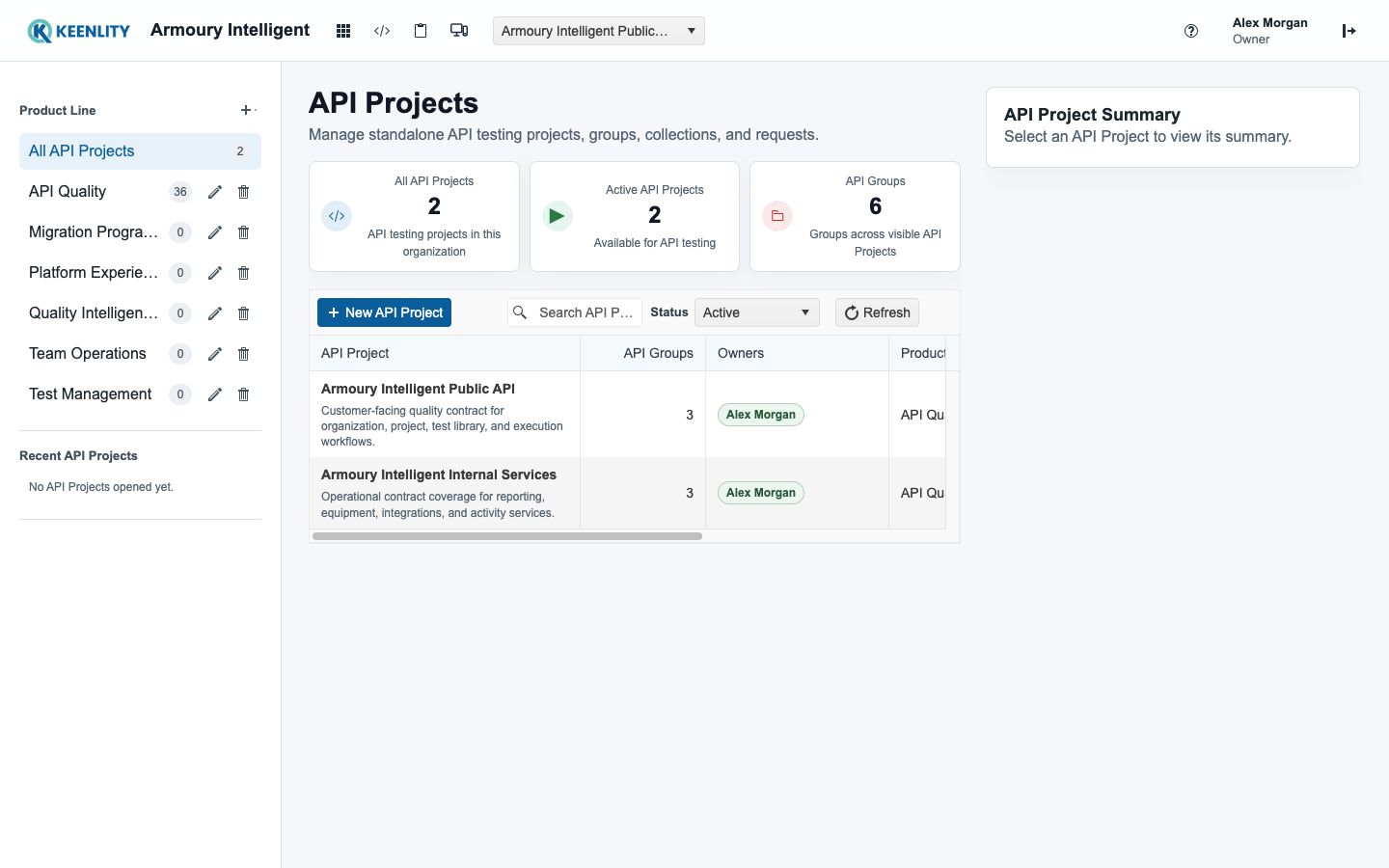Edit the Test Management product line
The image size is (1389, 868).
tap(215, 394)
